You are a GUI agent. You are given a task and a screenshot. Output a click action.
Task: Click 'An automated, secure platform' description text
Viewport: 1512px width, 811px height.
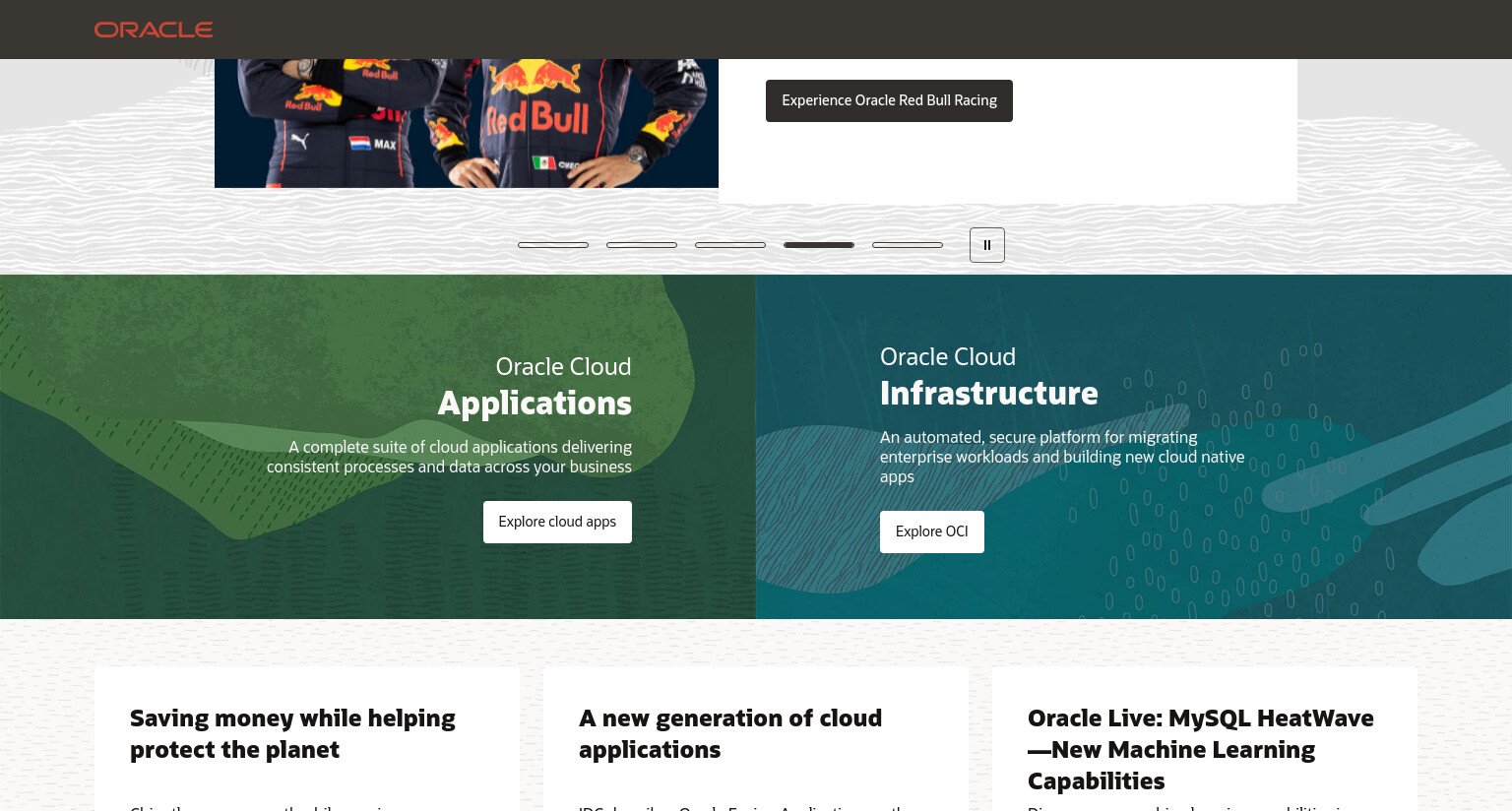pyautogui.click(x=1062, y=457)
